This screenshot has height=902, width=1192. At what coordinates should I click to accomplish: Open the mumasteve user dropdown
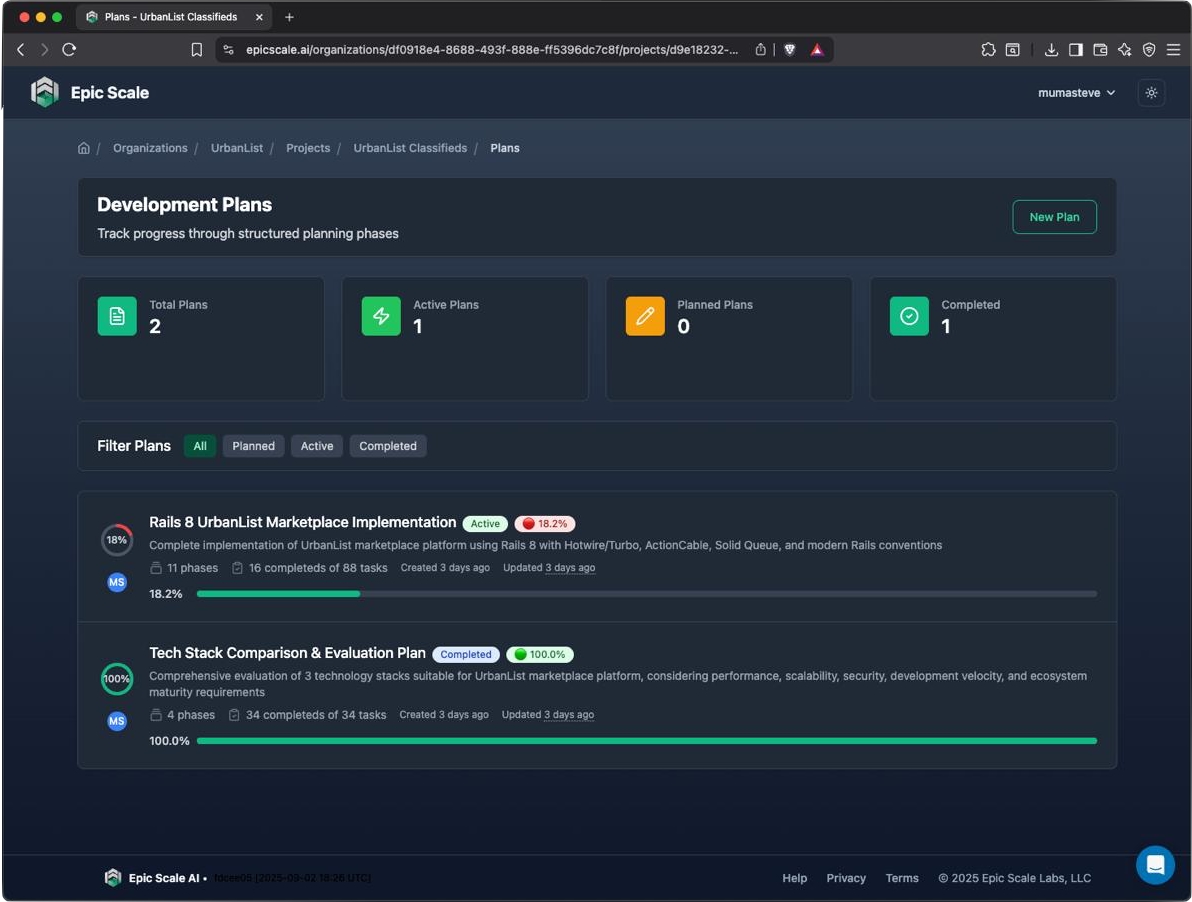pos(1076,93)
